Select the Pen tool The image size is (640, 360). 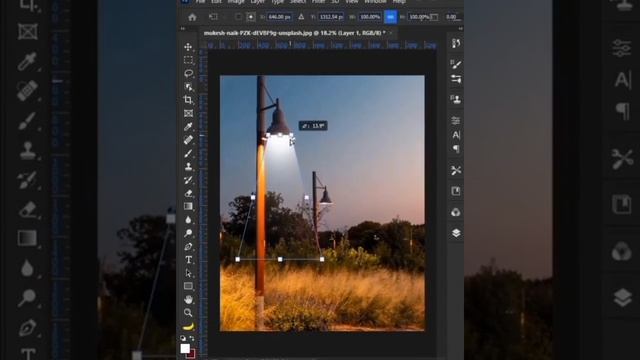tap(188, 247)
